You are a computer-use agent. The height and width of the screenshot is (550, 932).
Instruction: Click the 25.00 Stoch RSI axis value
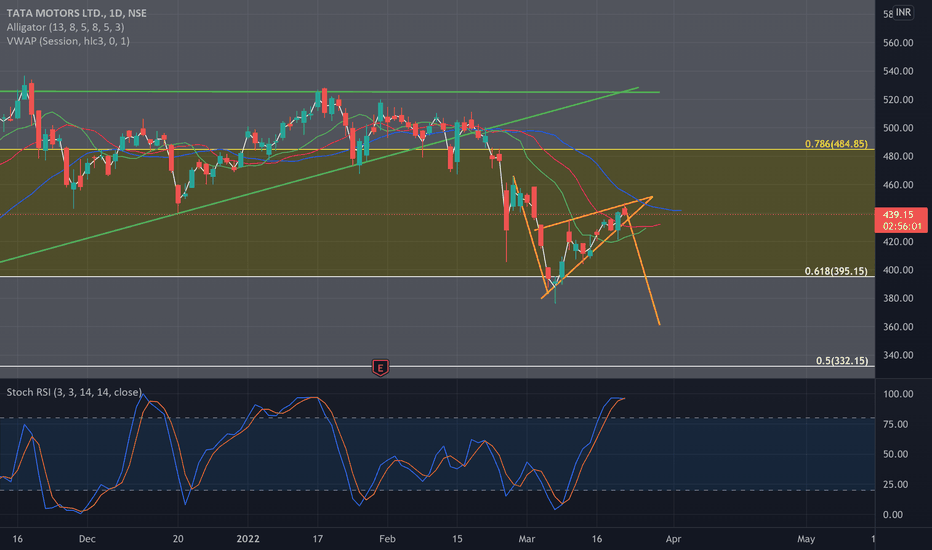click(x=896, y=485)
